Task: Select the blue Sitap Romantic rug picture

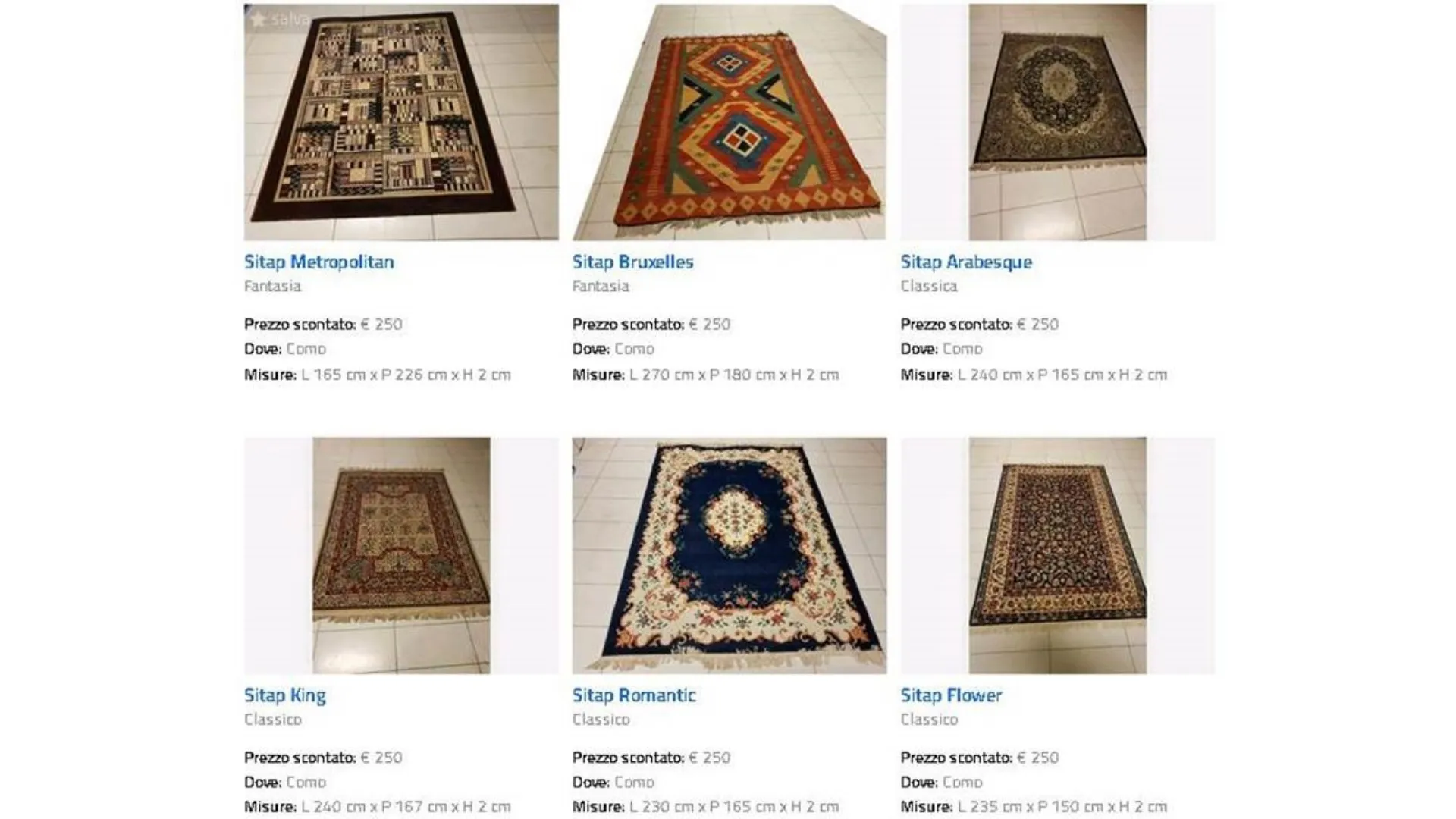Action: 730,555
